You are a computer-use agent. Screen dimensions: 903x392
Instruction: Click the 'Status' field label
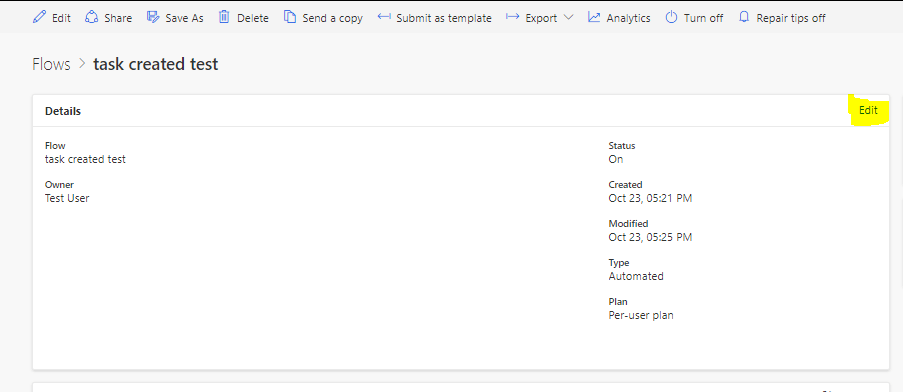click(x=622, y=146)
